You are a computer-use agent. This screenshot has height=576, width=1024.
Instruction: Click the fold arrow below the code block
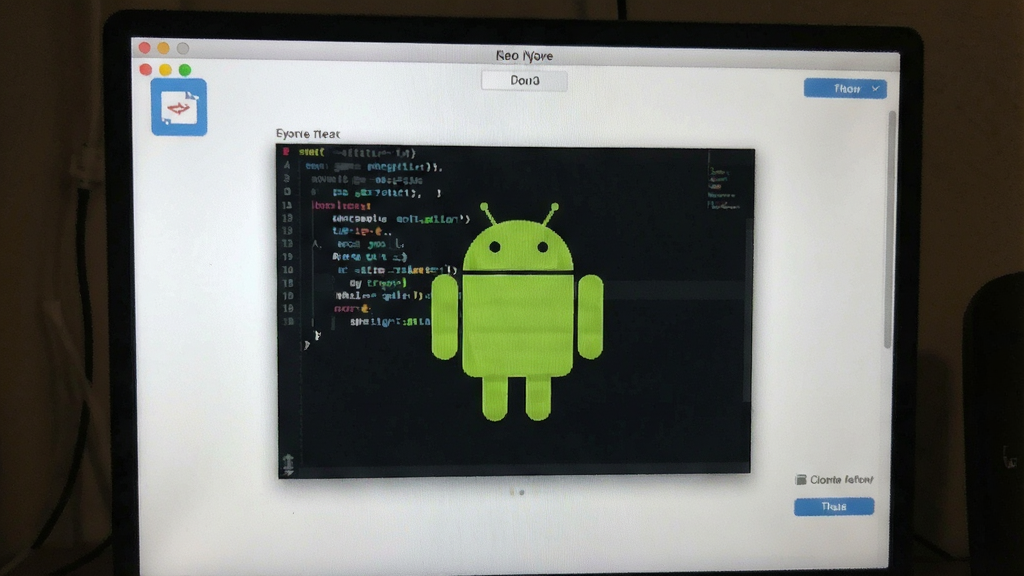pyautogui.click(x=306, y=345)
